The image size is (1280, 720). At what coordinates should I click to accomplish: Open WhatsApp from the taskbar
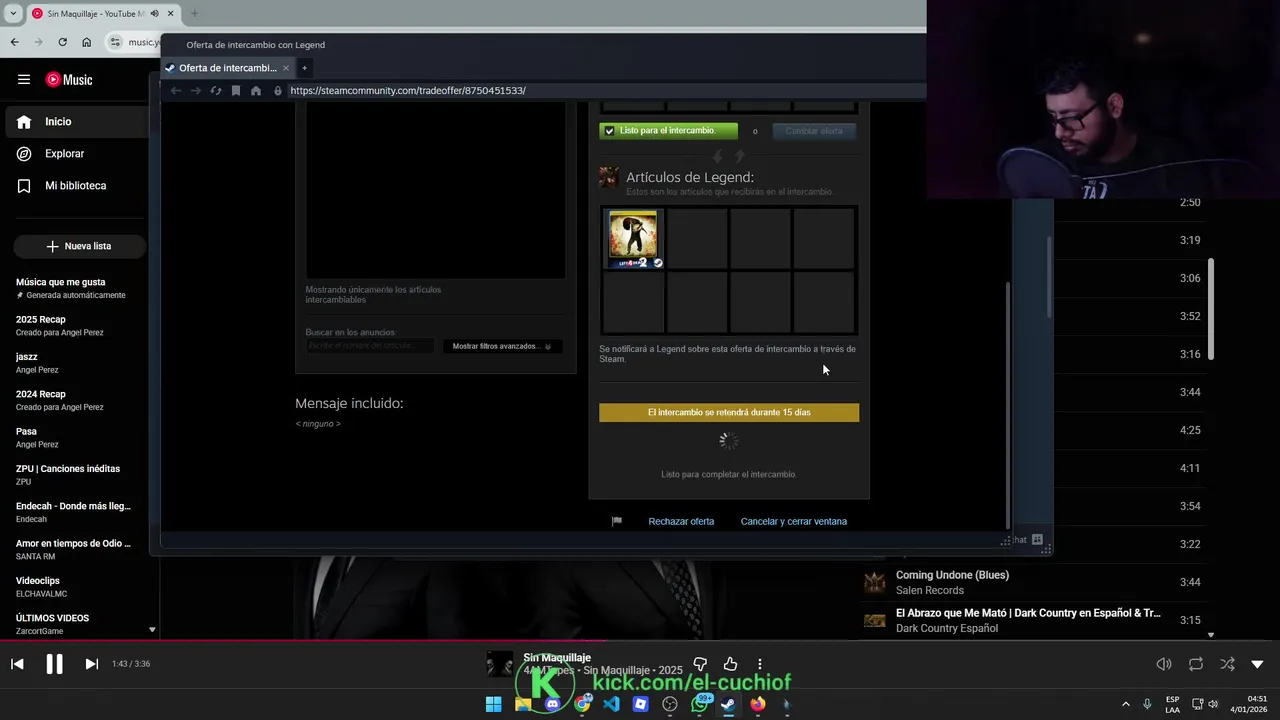click(x=700, y=704)
